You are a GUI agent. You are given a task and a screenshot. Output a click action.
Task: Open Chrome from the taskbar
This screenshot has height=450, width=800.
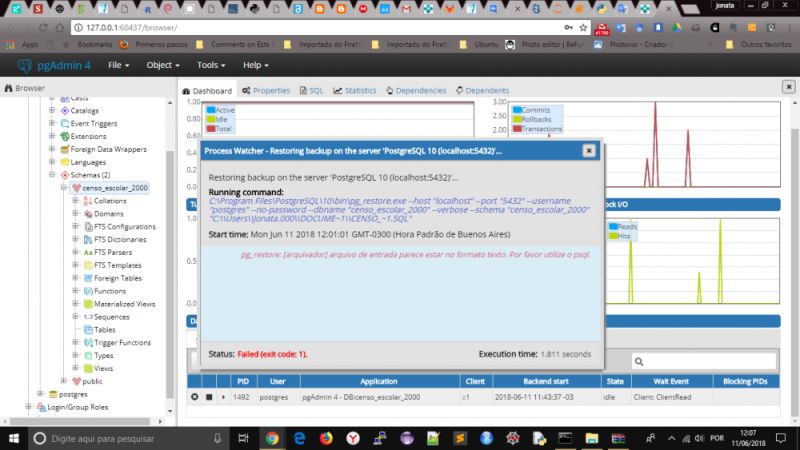272,438
